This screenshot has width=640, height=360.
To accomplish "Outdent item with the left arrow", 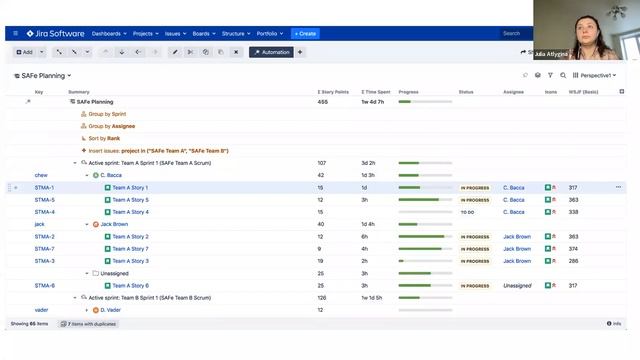I will point(138,52).
